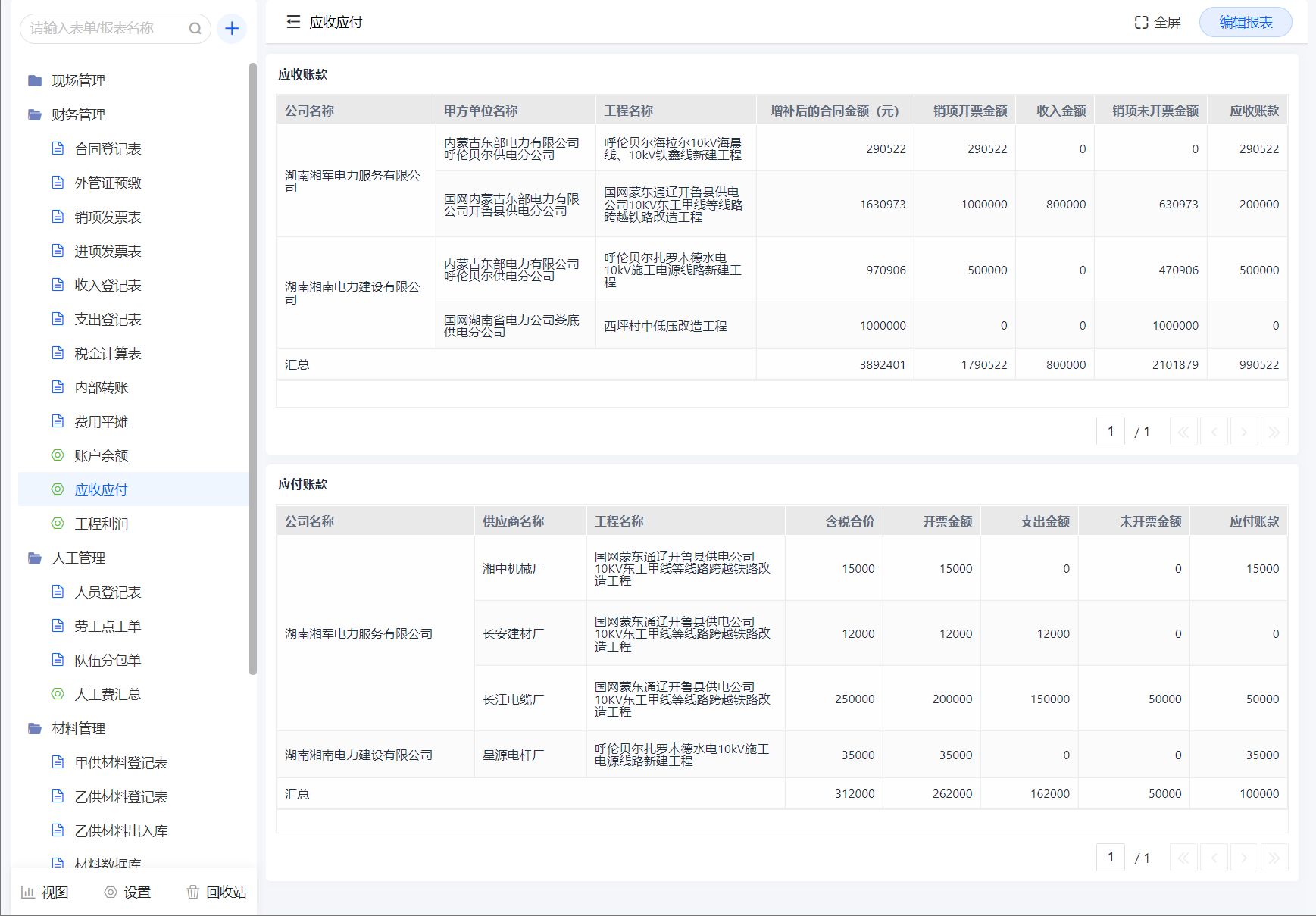Collapse the 人工管理 folder
Image resolution: width=1316 pixels, height=916 pixels.
tap(78, 558)
